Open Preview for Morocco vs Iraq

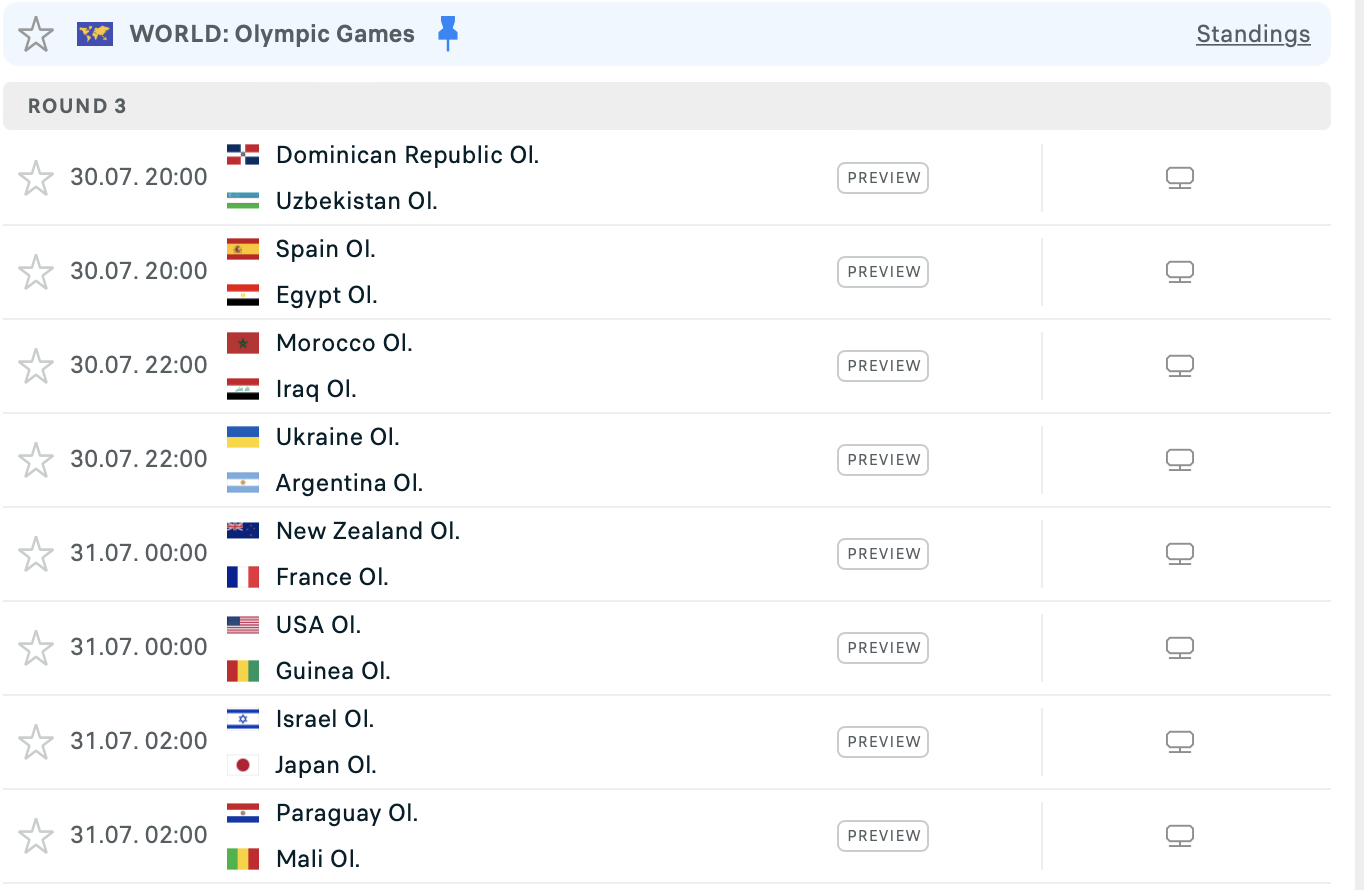point(883,366)
